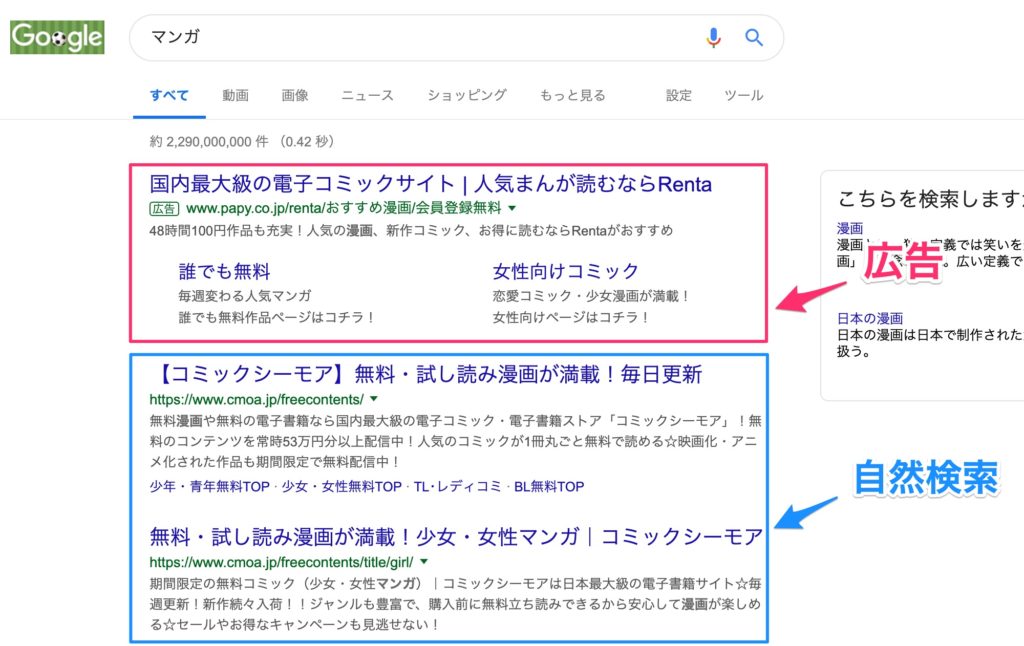Start voice search with the microphone icon
Viewport: 1024px width, 646px height.
713,38
